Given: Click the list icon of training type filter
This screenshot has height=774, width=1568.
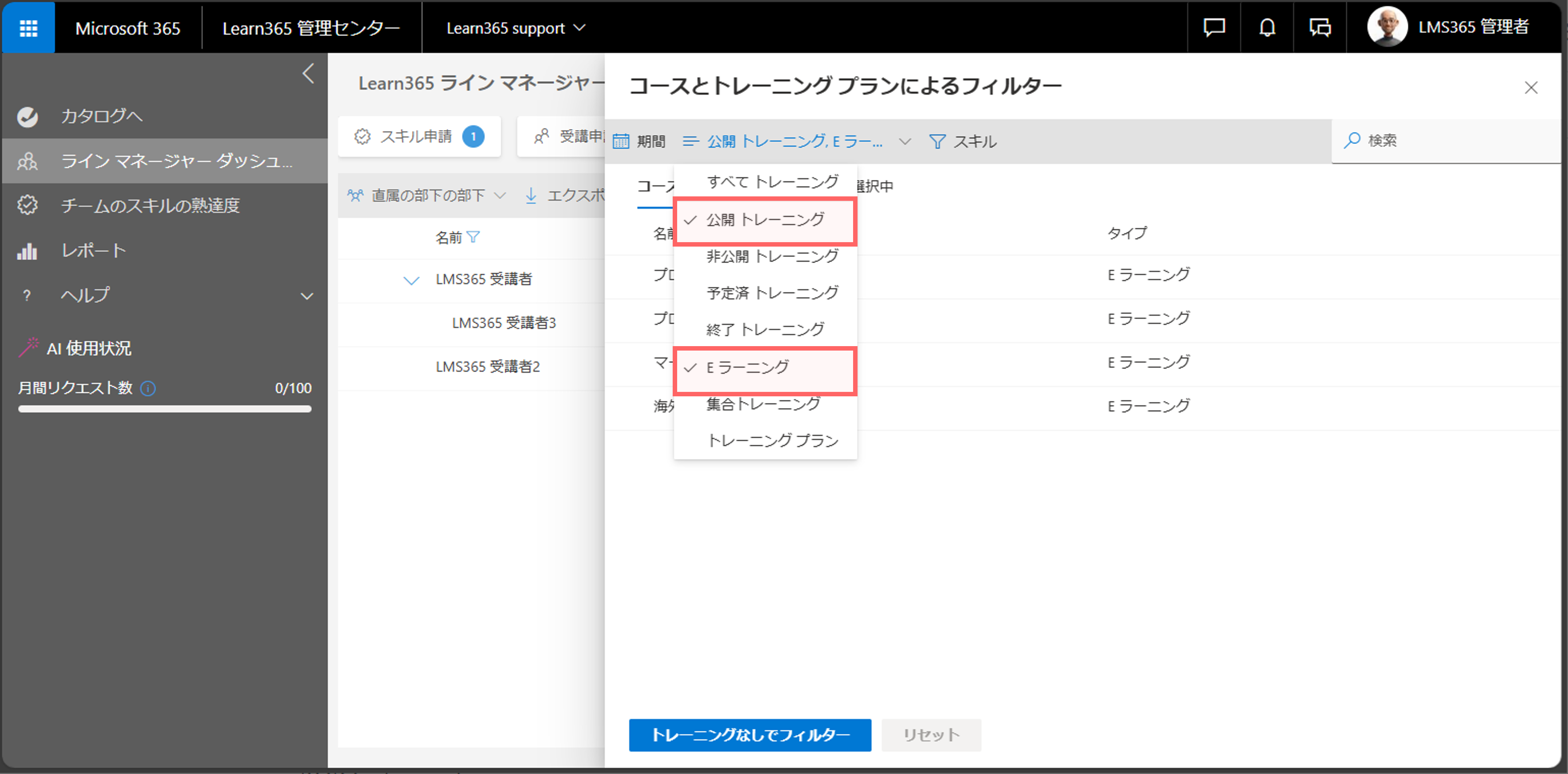Looking at the screenshot, I should [x=691, y=141].
